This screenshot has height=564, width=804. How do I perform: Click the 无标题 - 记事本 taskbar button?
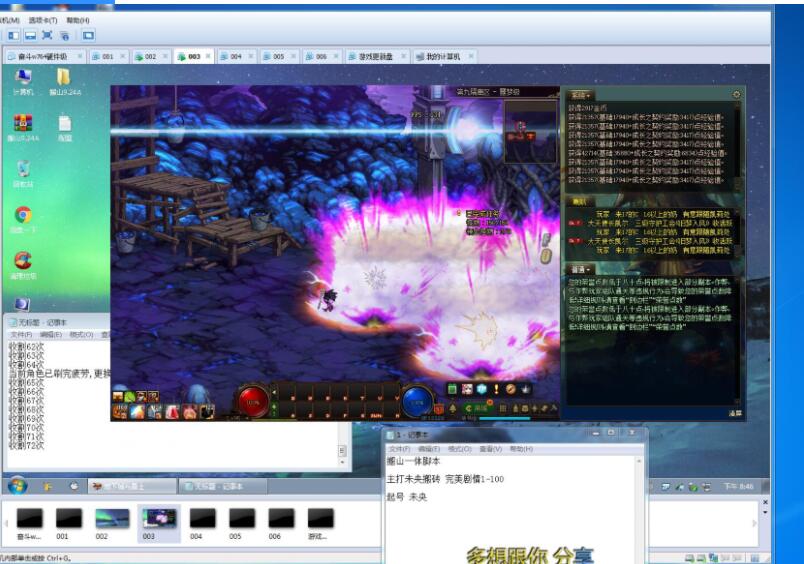pyautogui.click(x=222, y=486)
